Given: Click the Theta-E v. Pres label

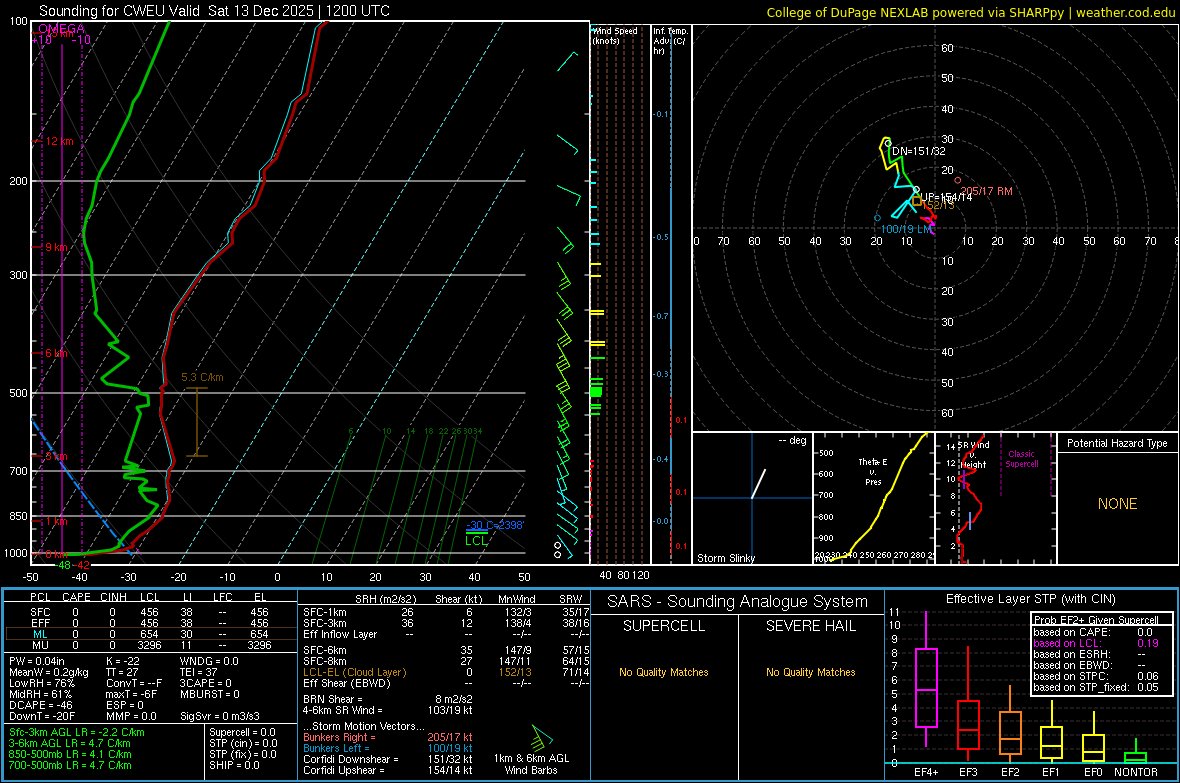Looking at the screenshot, I should point(873,471).
